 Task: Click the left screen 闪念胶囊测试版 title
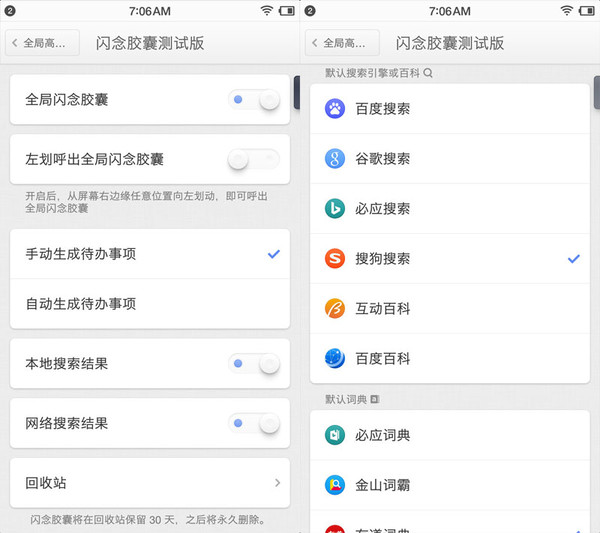[150, 43]
